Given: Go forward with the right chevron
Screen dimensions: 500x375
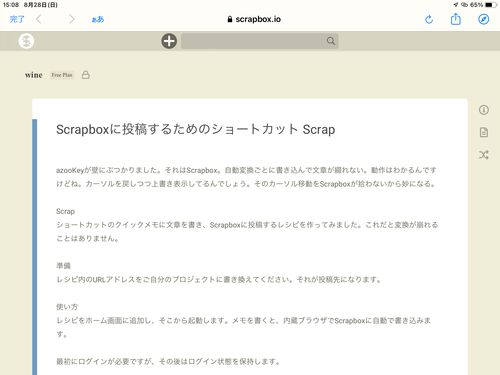Looking at the screenshot, I should (x=72, y=19).
